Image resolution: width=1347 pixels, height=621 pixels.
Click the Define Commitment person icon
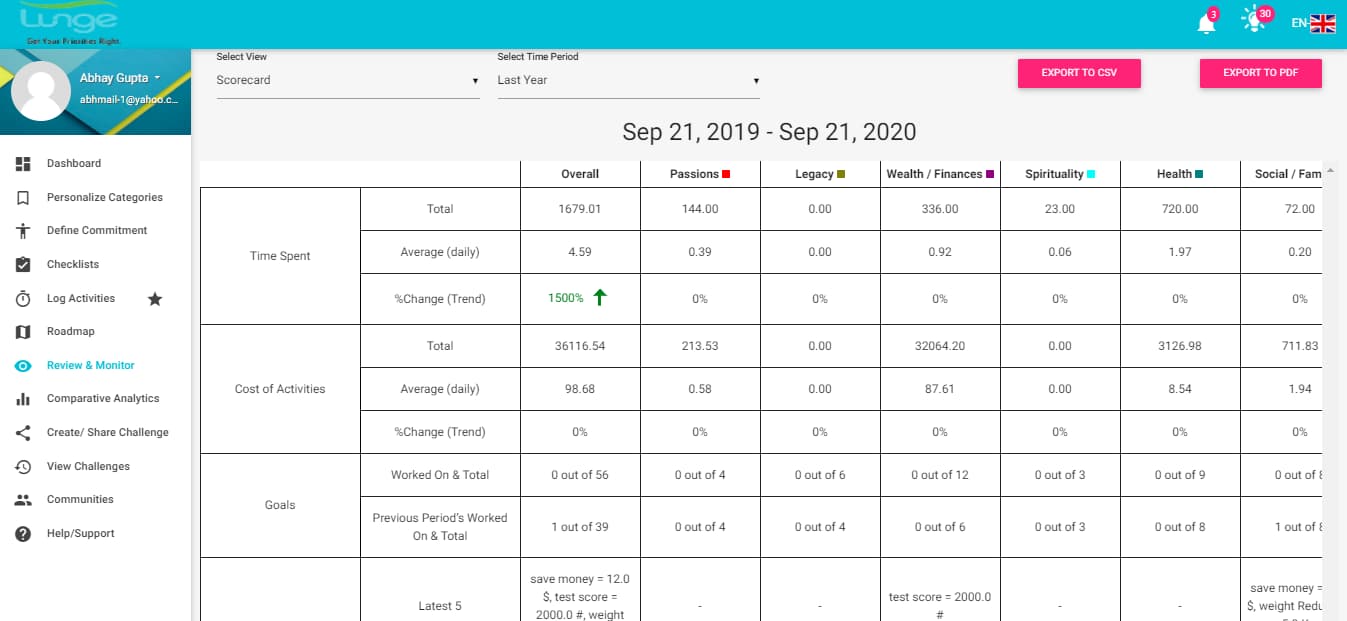(24, 231)
